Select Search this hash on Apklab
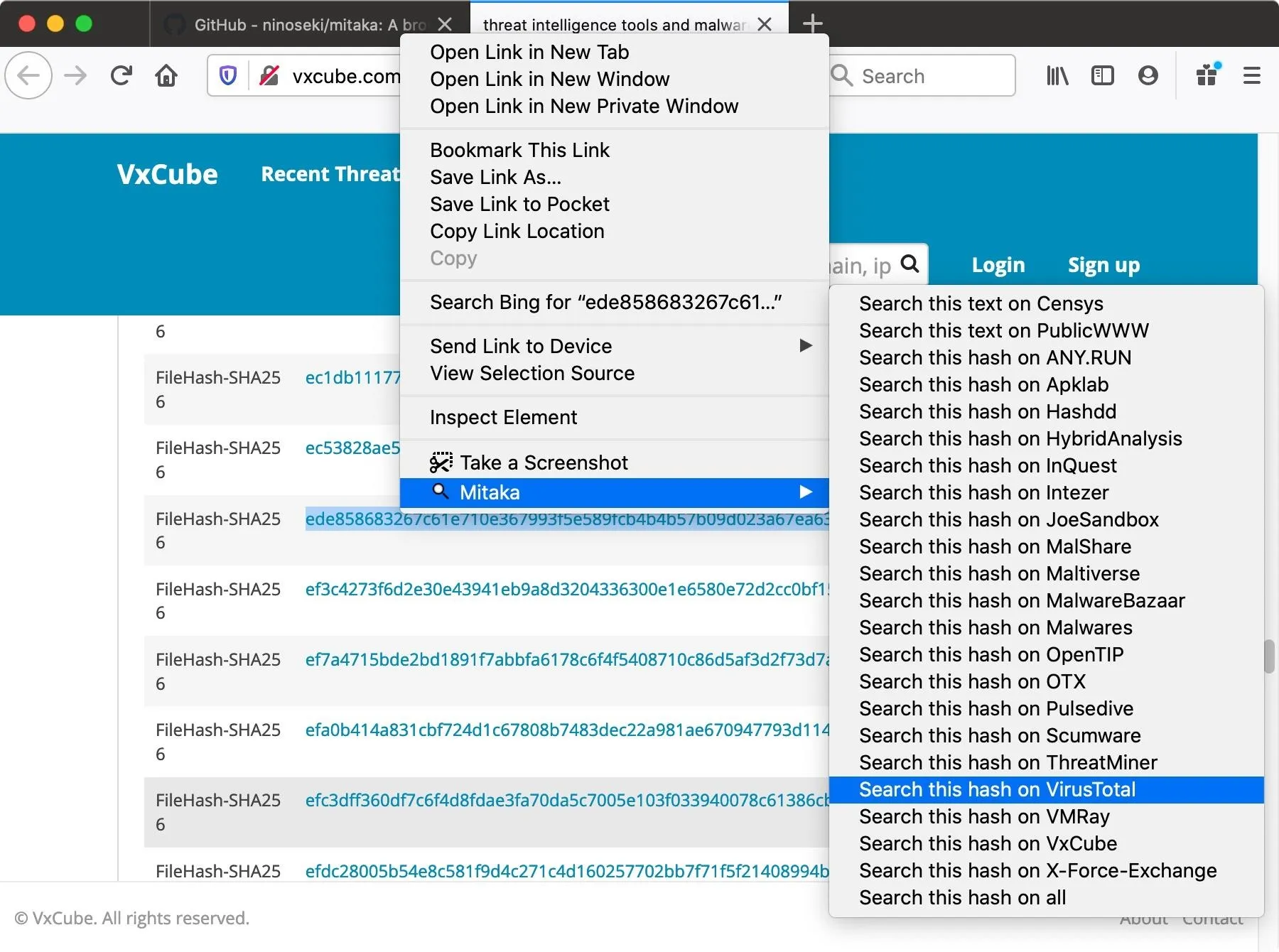 tap(983, 384)
